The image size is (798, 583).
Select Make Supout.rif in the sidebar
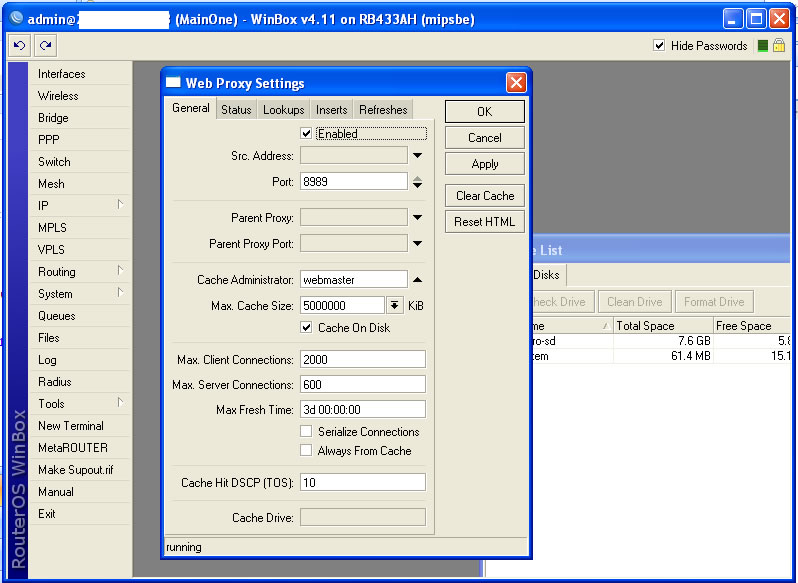point(80,470)
